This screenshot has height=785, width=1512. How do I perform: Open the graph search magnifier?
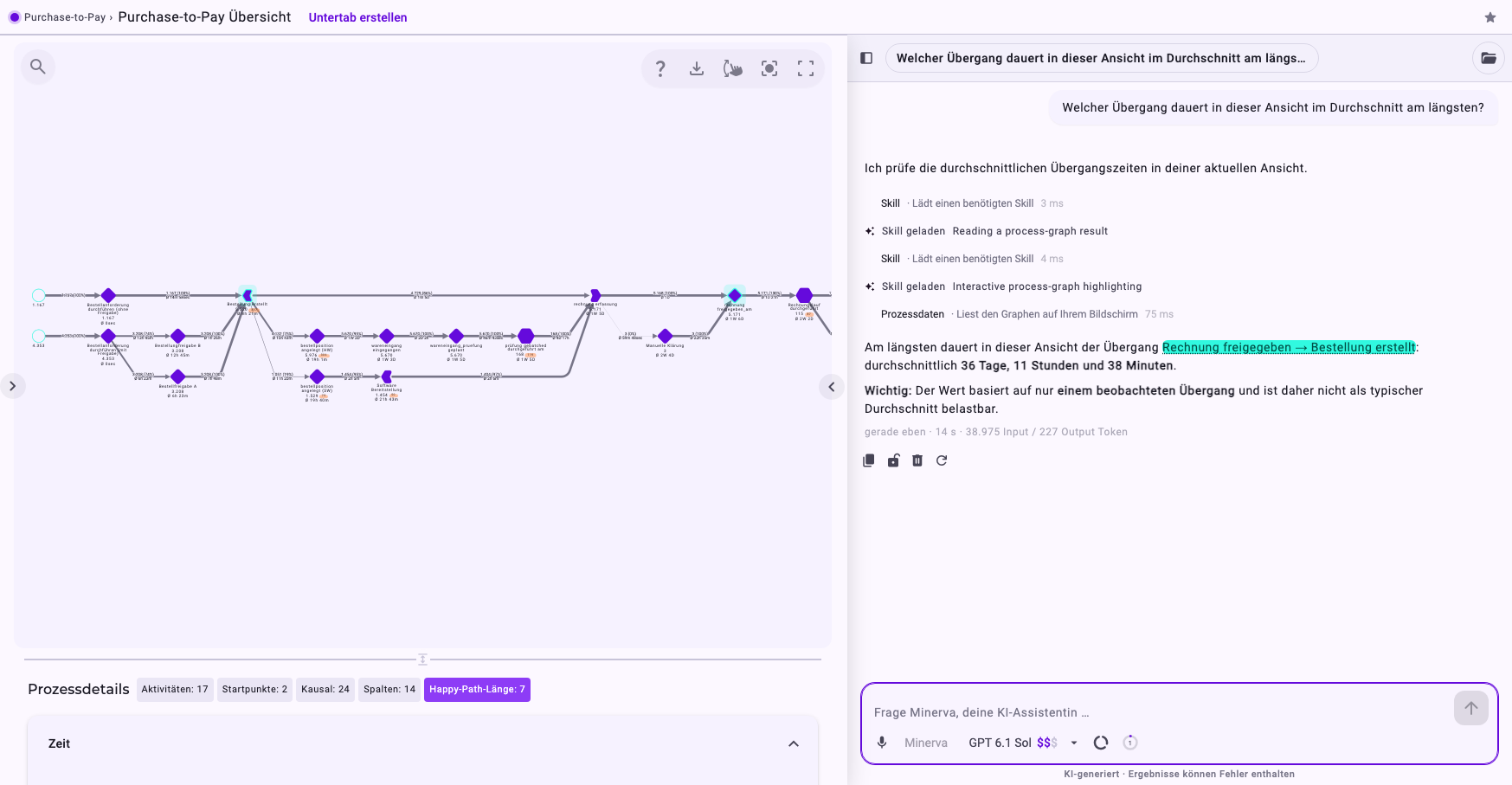click(37, 66)
